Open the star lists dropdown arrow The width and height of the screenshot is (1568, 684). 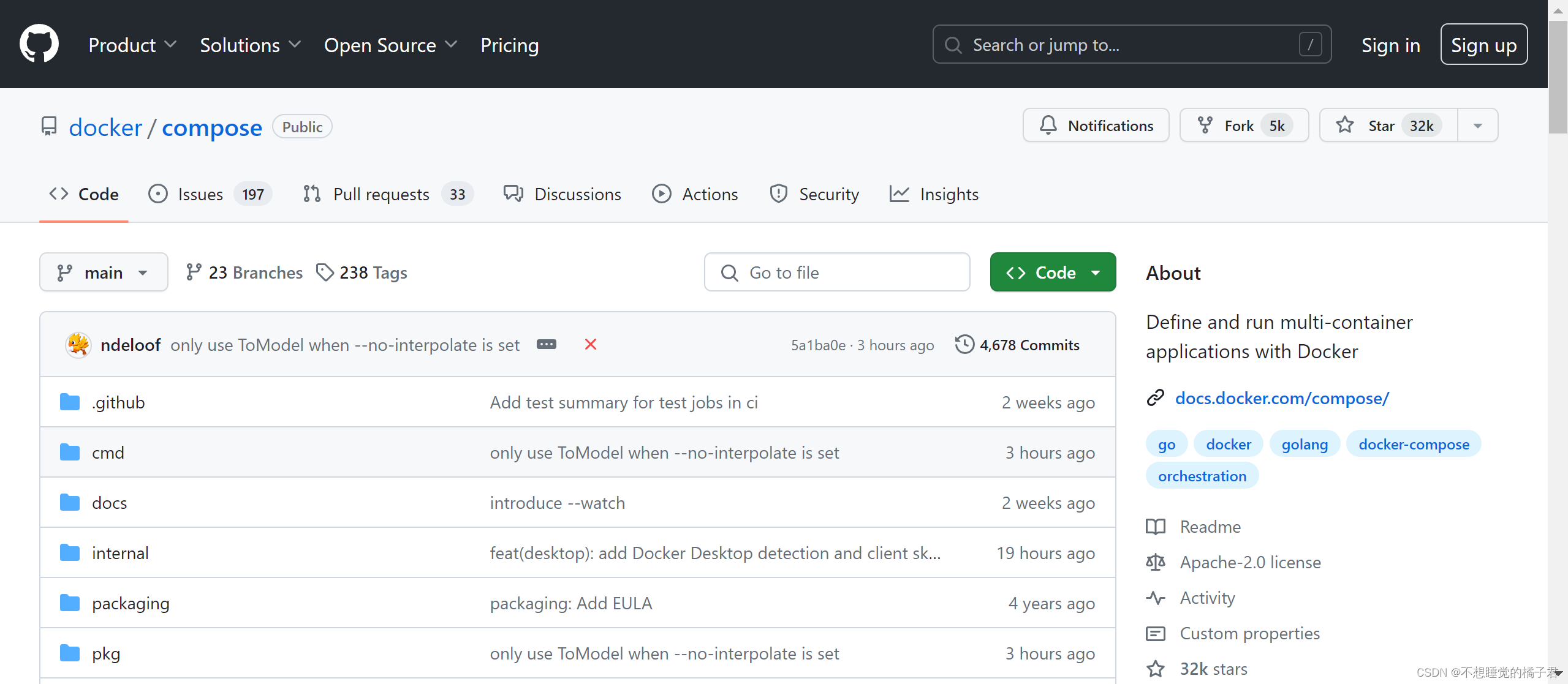coord(1478,126)
